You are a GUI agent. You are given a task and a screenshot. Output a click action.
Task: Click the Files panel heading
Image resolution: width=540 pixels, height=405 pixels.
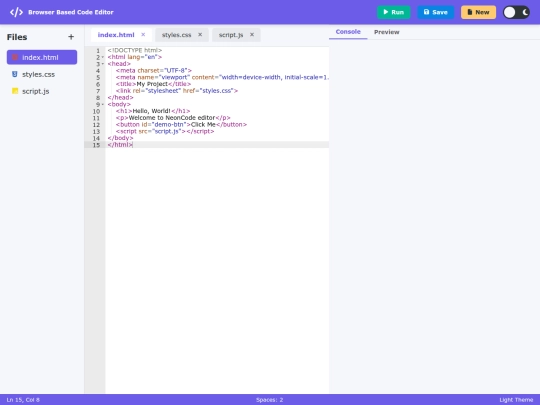pos(17,37)
